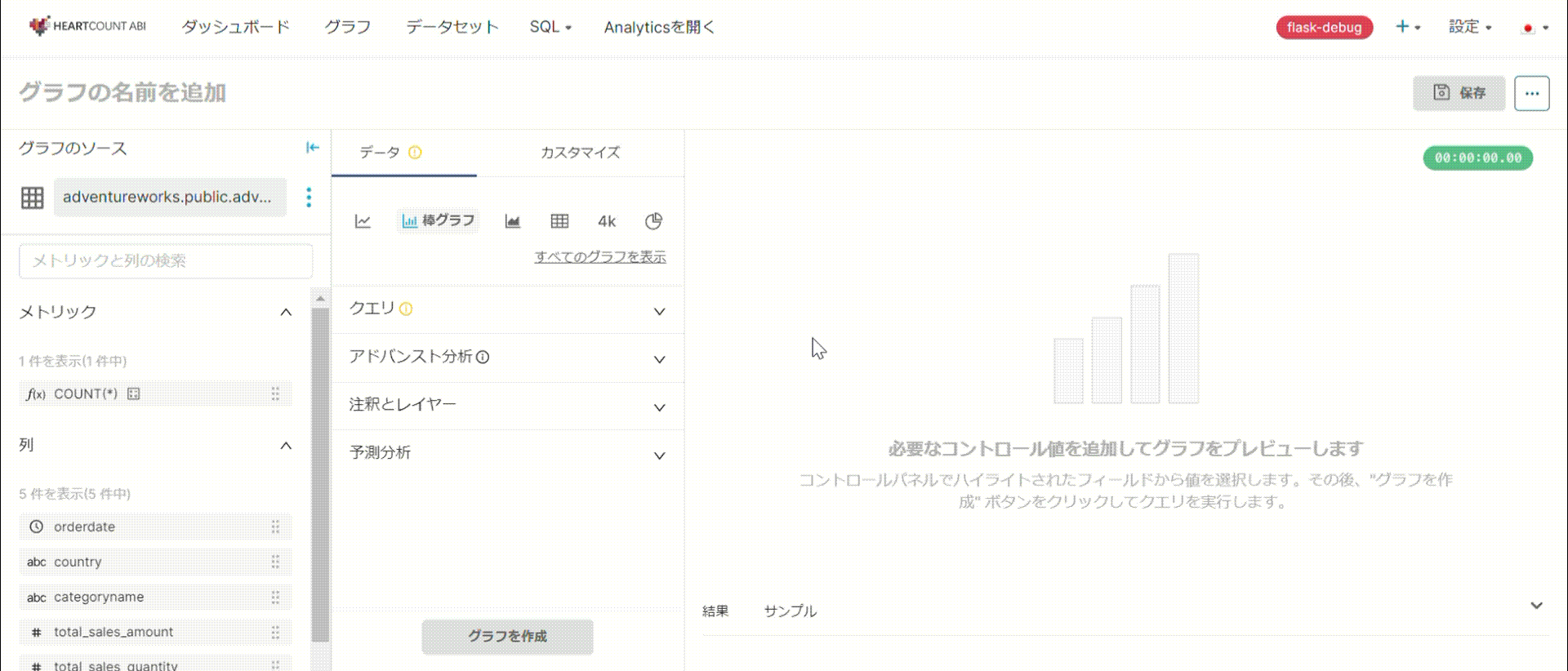The image size is (1568, 671).
Task: Expand the 予測分析 section
Action: pos(659,455)
